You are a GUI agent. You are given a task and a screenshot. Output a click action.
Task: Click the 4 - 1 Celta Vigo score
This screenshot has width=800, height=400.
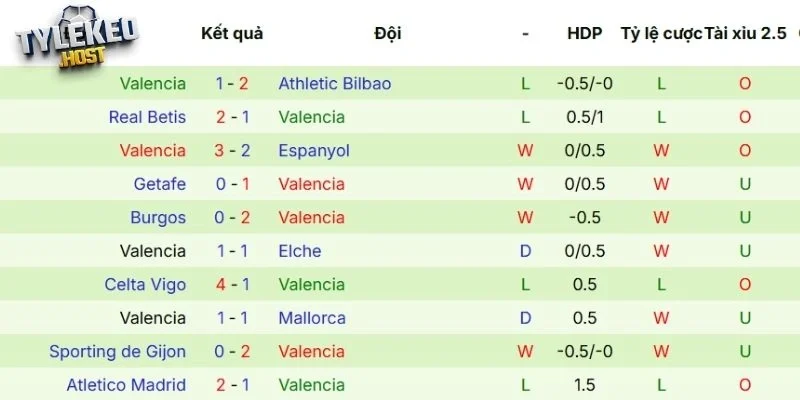(x=232, y=285)
